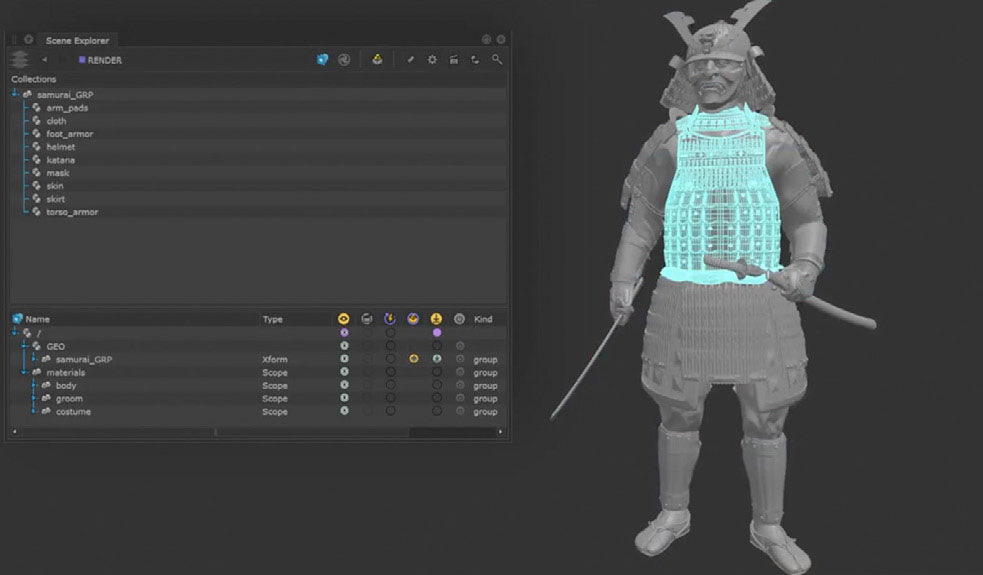Click the arm_pads collection icon

click(36, 108)
